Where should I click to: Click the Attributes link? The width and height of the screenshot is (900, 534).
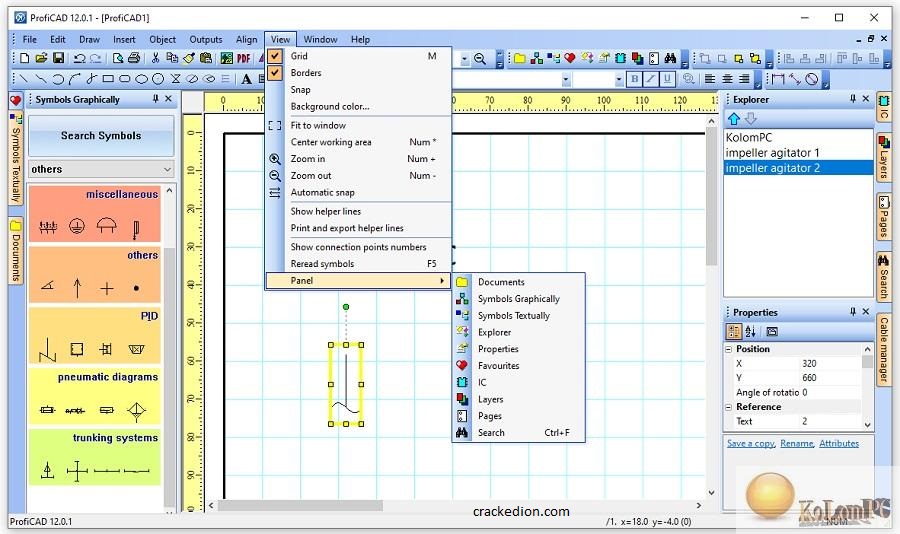tap(839, 443)
